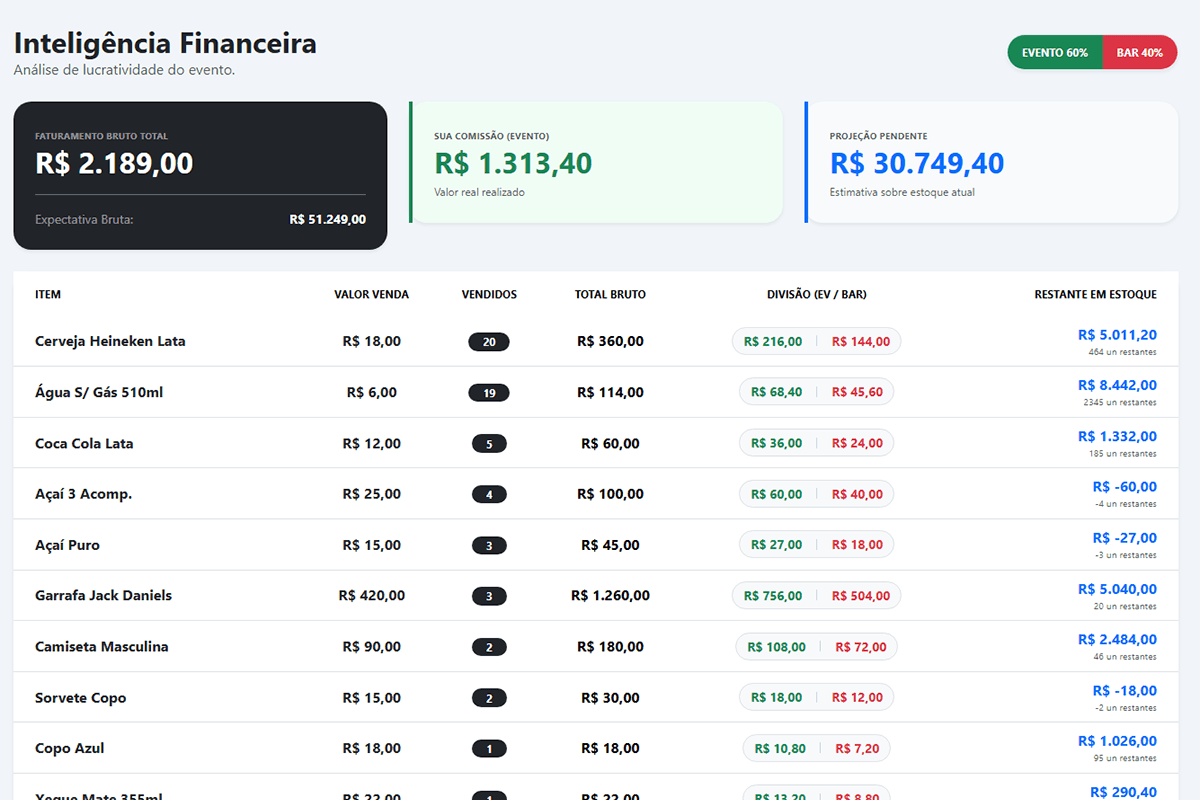Click the R$ 8.442,00 remaining stock value
1200x800 pixels.
click(x=1117, y=385)
